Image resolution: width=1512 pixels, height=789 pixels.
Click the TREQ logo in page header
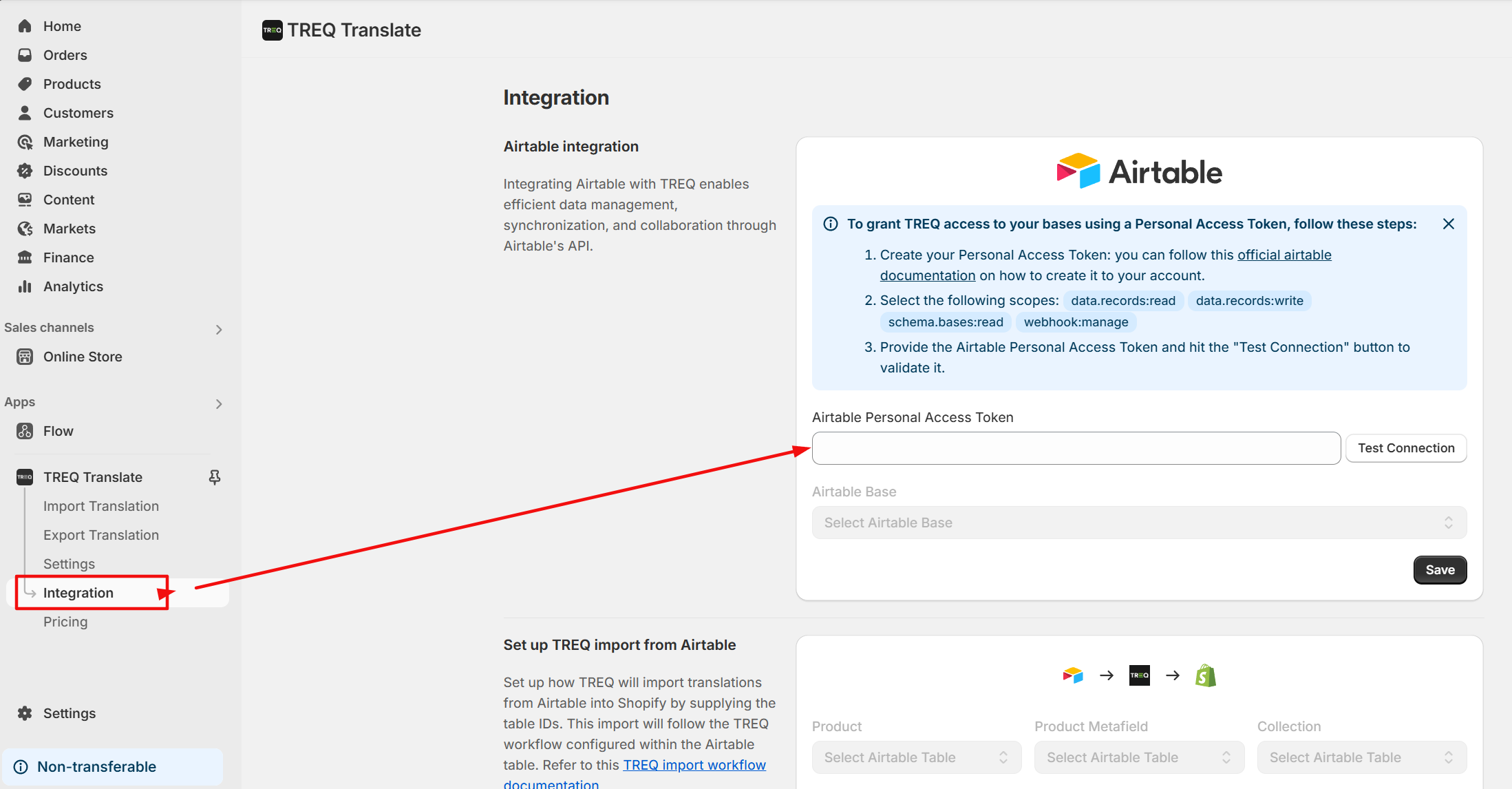[x=273, y=30]
